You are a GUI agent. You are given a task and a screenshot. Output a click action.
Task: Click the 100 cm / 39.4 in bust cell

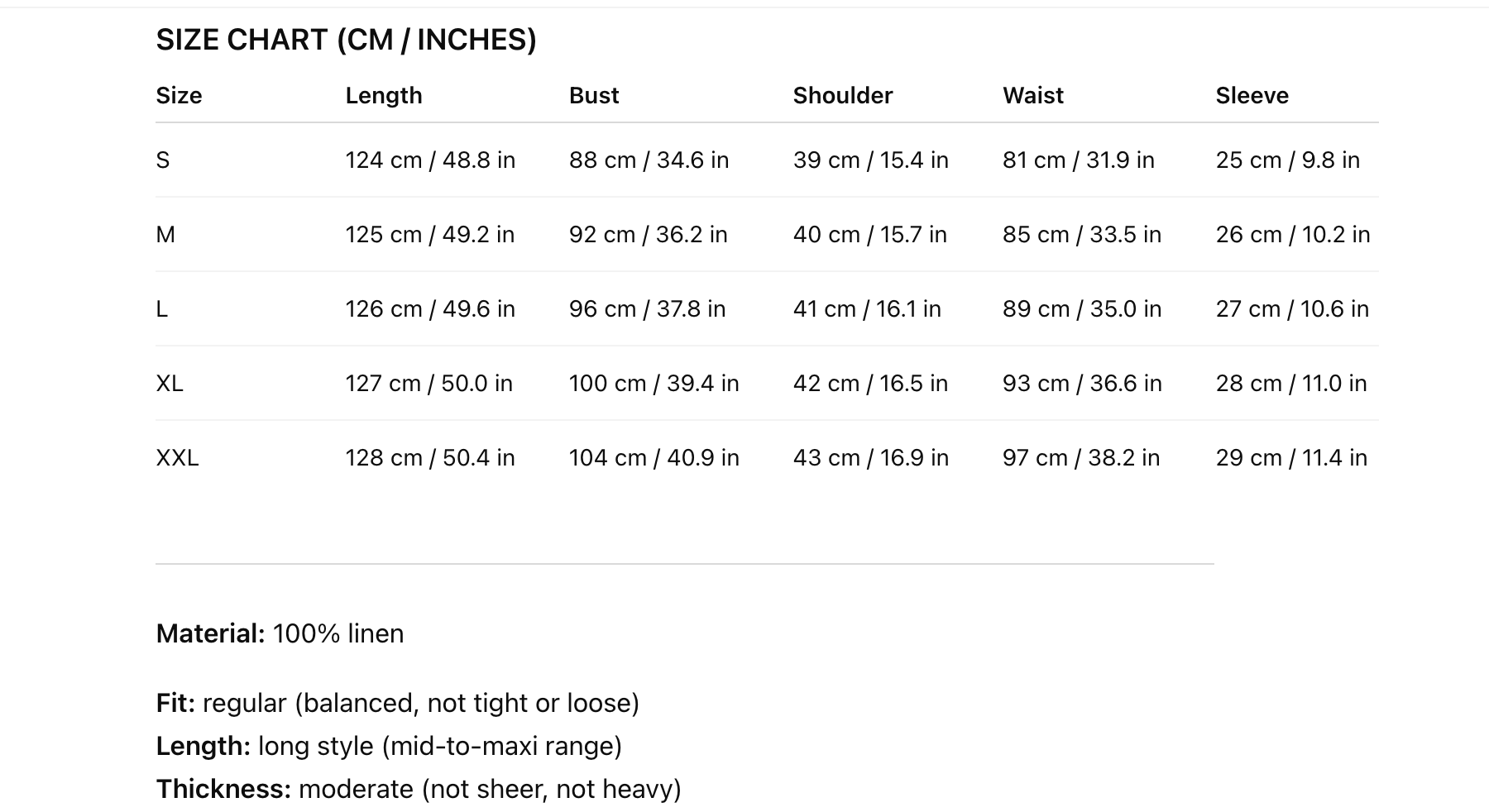pyautogui.click(x=654, y=383)
